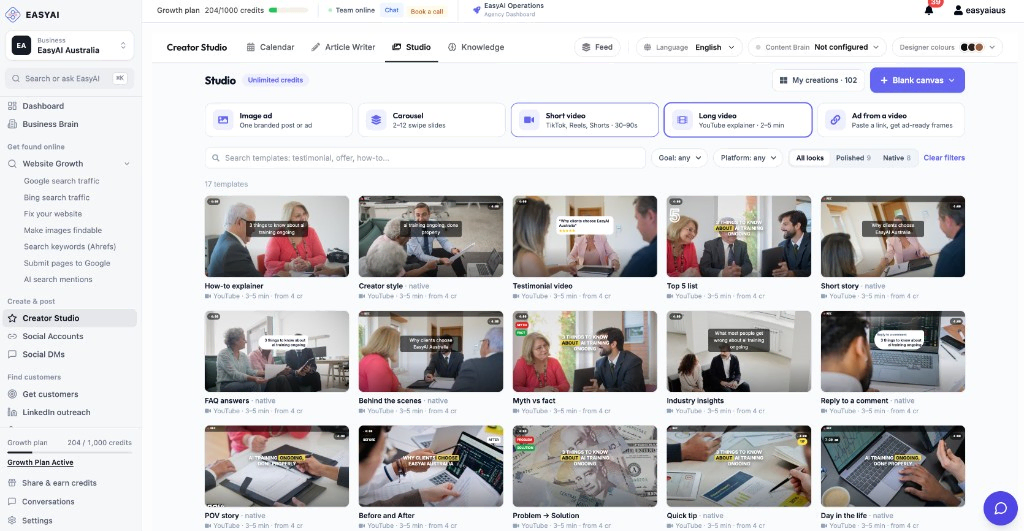The width and height of the screenshot is (1024, 531).
Task: Click the top bar credits progress bar
Action: (x=288, y=10)
